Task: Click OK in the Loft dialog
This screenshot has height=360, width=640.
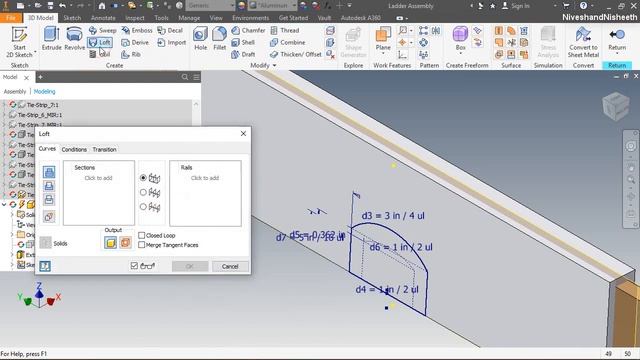Action: (190, 267)
